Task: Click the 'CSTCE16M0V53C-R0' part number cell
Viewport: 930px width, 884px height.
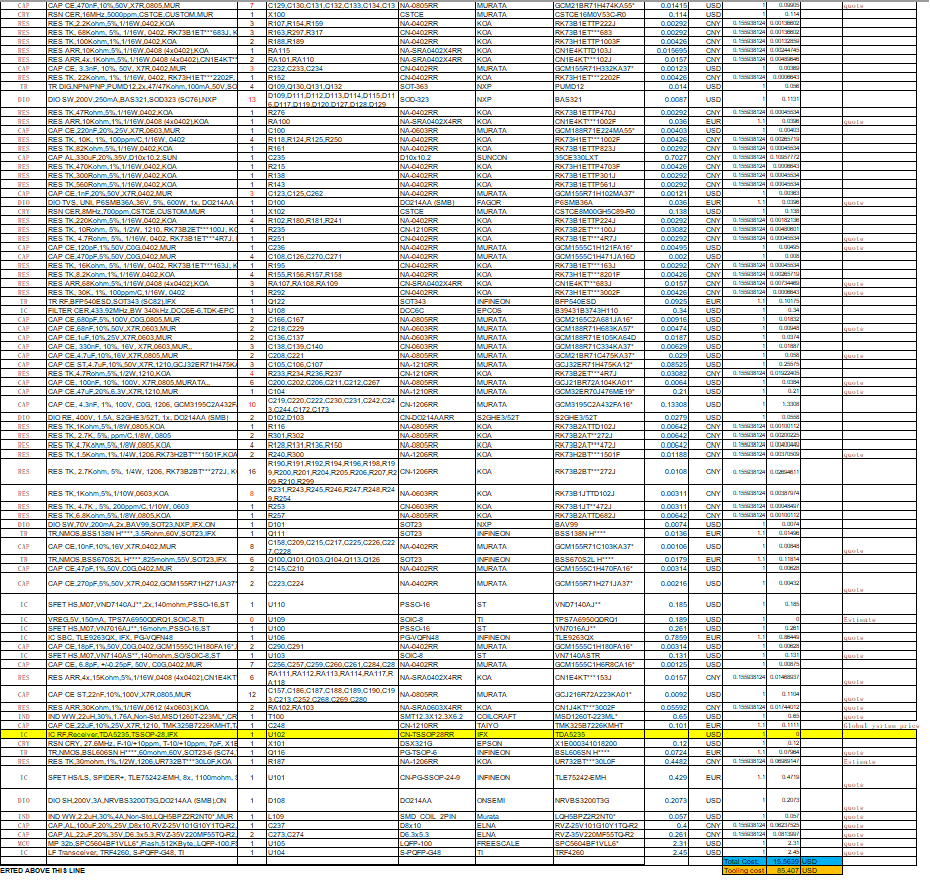Action: coord(598,14)
